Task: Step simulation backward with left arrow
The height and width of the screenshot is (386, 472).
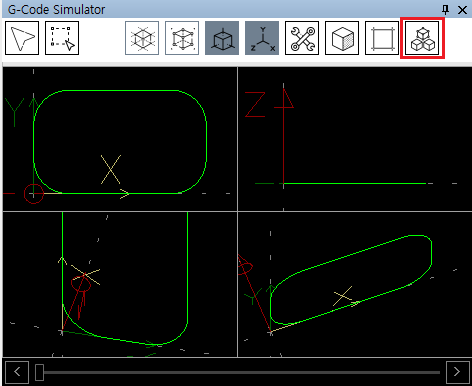Action: (17, 371)
